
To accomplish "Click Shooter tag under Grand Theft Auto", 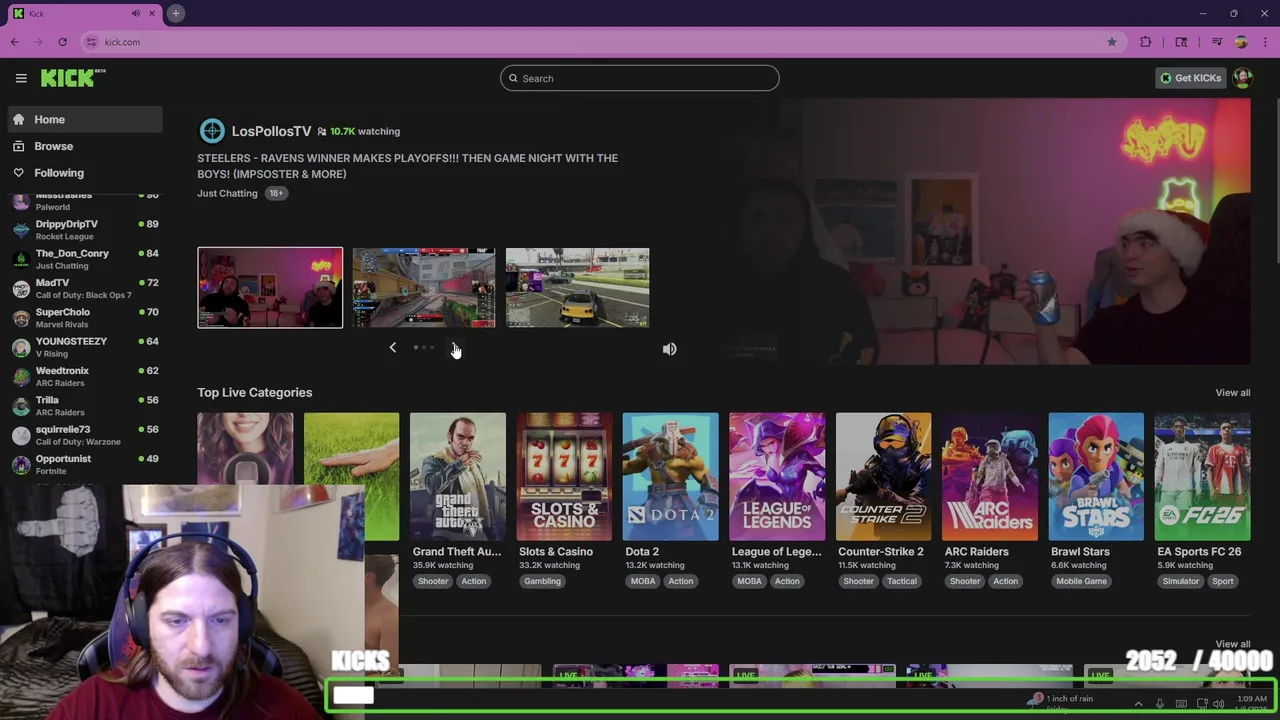I will 433,581.
